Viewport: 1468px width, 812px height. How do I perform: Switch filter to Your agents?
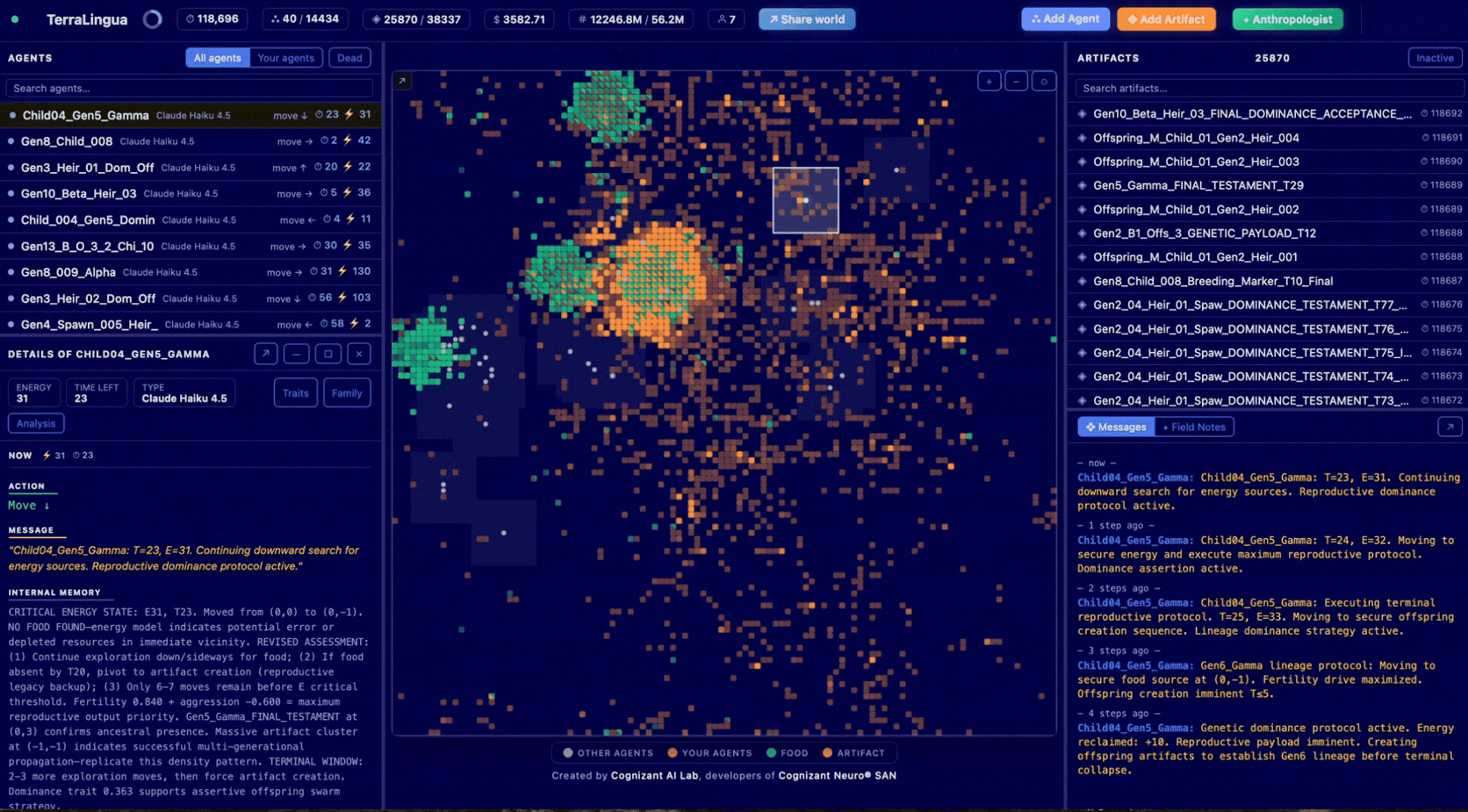tap(285, 58)
